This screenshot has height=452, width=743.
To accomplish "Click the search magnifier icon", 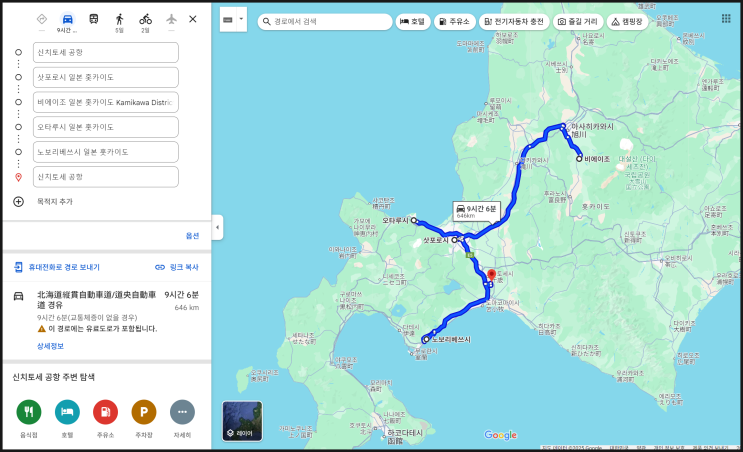I will point(267,21).
